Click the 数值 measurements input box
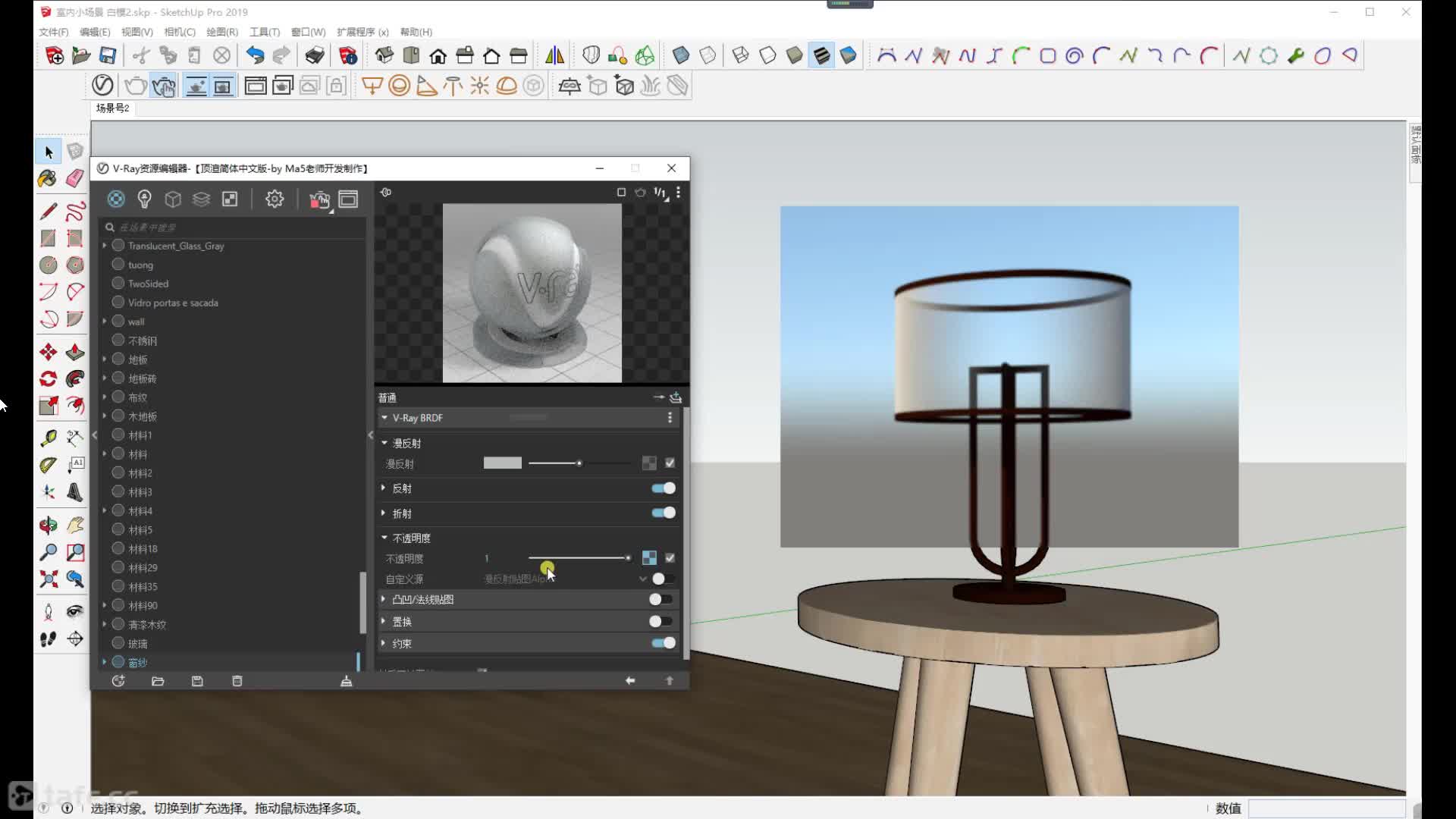The image size is (1456, 819). coord(1327,808)
